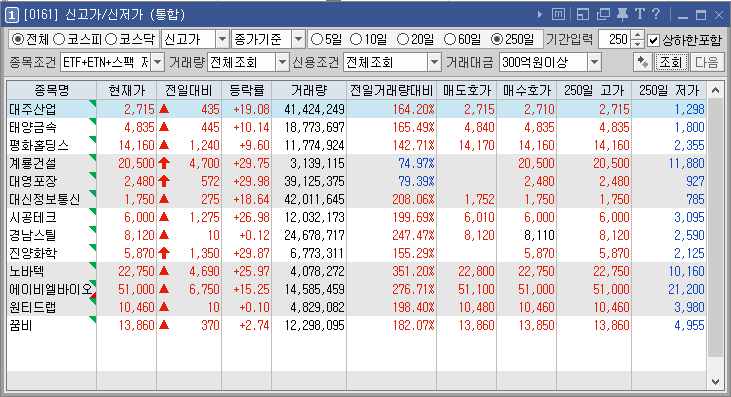Click the memo 'm' icon in title bar
731x397 pixels.
click(x=558, y=14)
